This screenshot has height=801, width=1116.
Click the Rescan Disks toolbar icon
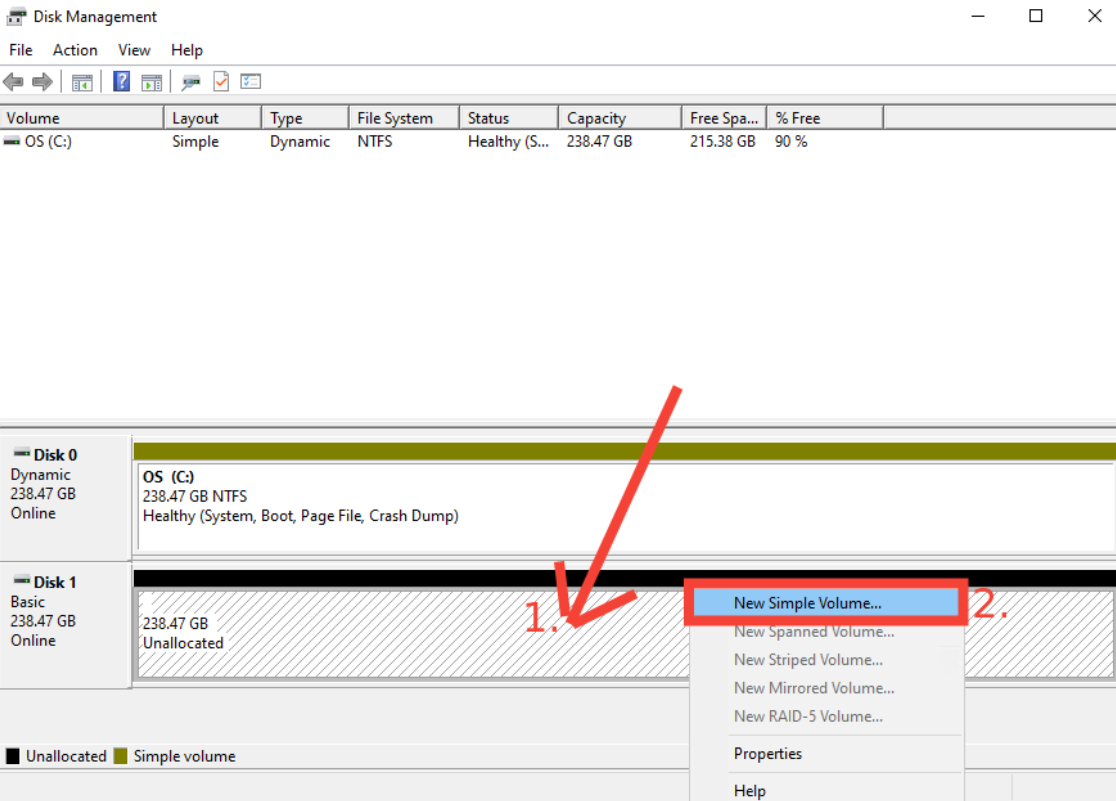(x=191, y=82)
